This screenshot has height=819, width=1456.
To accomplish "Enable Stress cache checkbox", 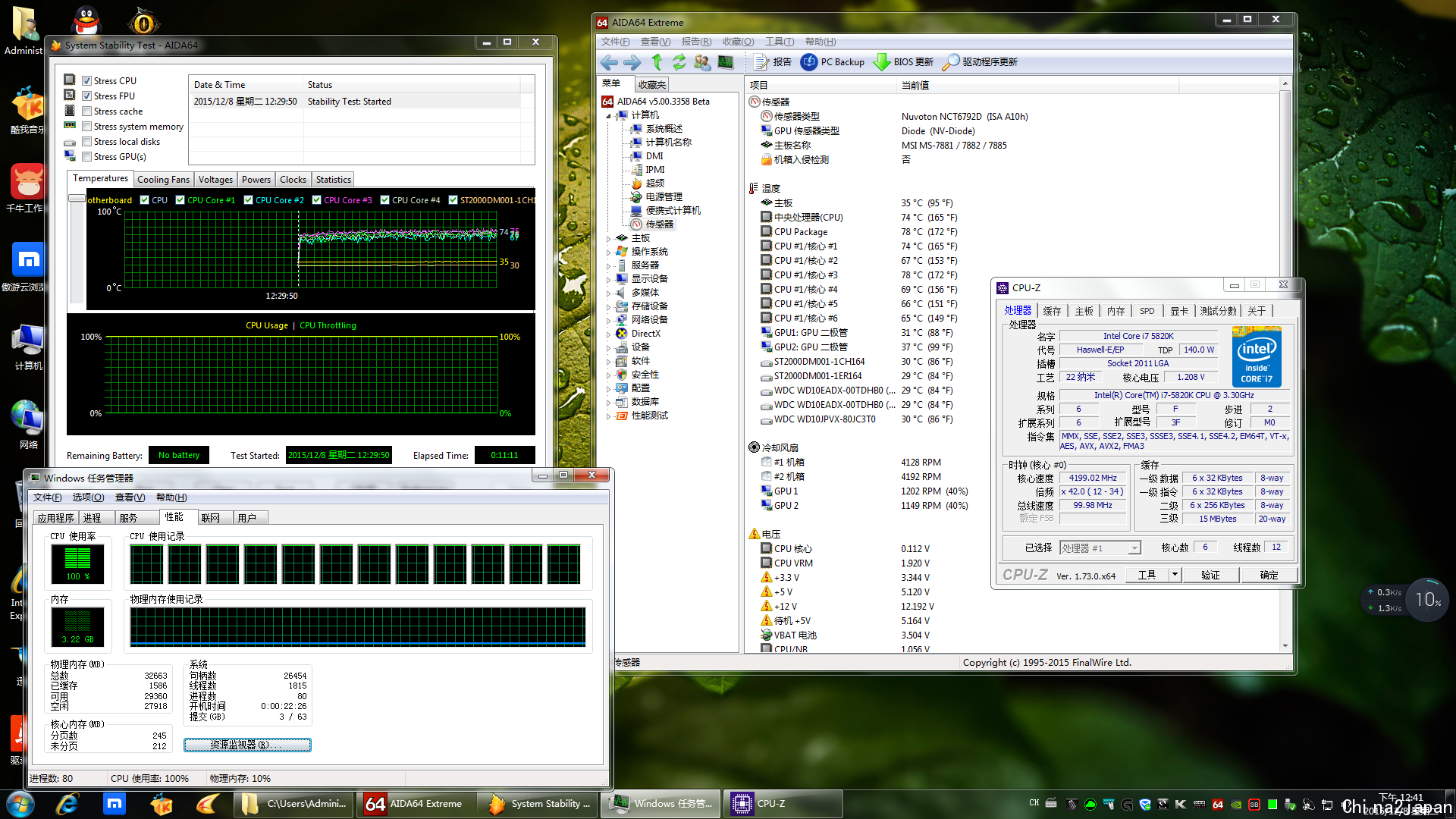I will tap(87, 111).
